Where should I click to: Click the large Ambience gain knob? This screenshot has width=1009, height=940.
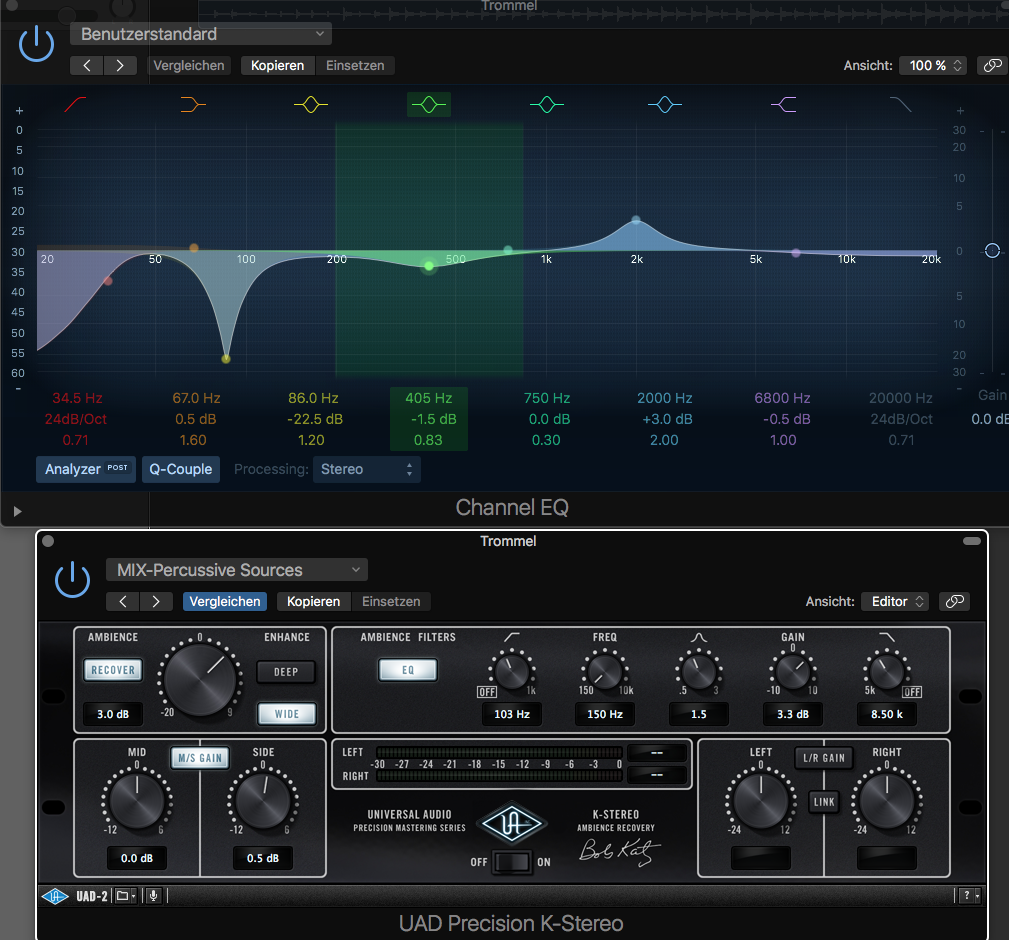tap(200, 677)
